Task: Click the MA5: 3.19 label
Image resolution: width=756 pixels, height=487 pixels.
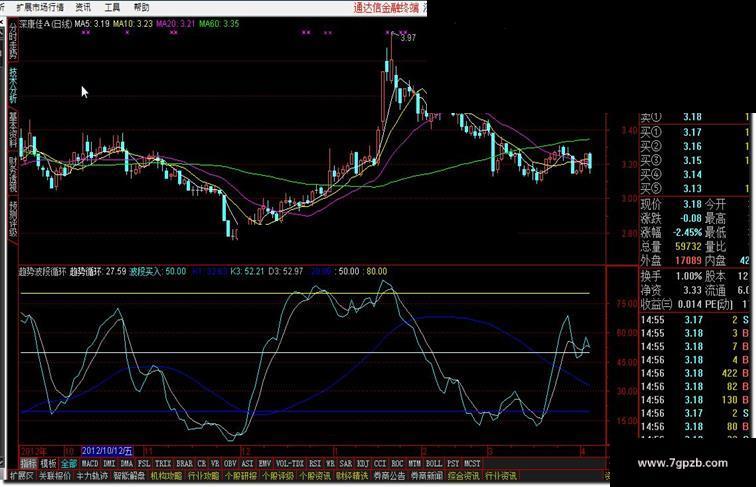Action: pyautogui.click(x=92, y=24)
